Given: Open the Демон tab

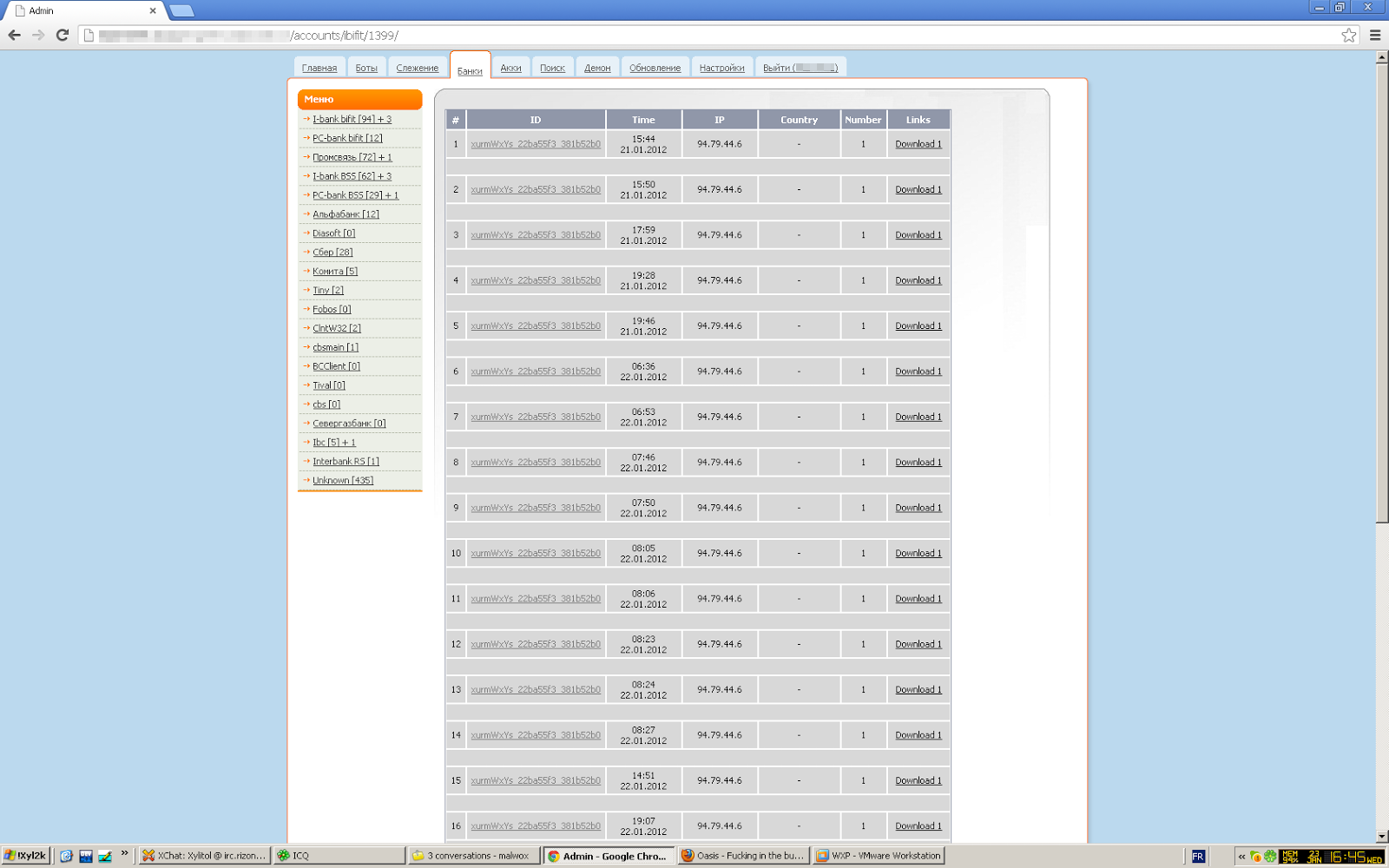Looking at the screenshot, I should [x=597, y=68].
